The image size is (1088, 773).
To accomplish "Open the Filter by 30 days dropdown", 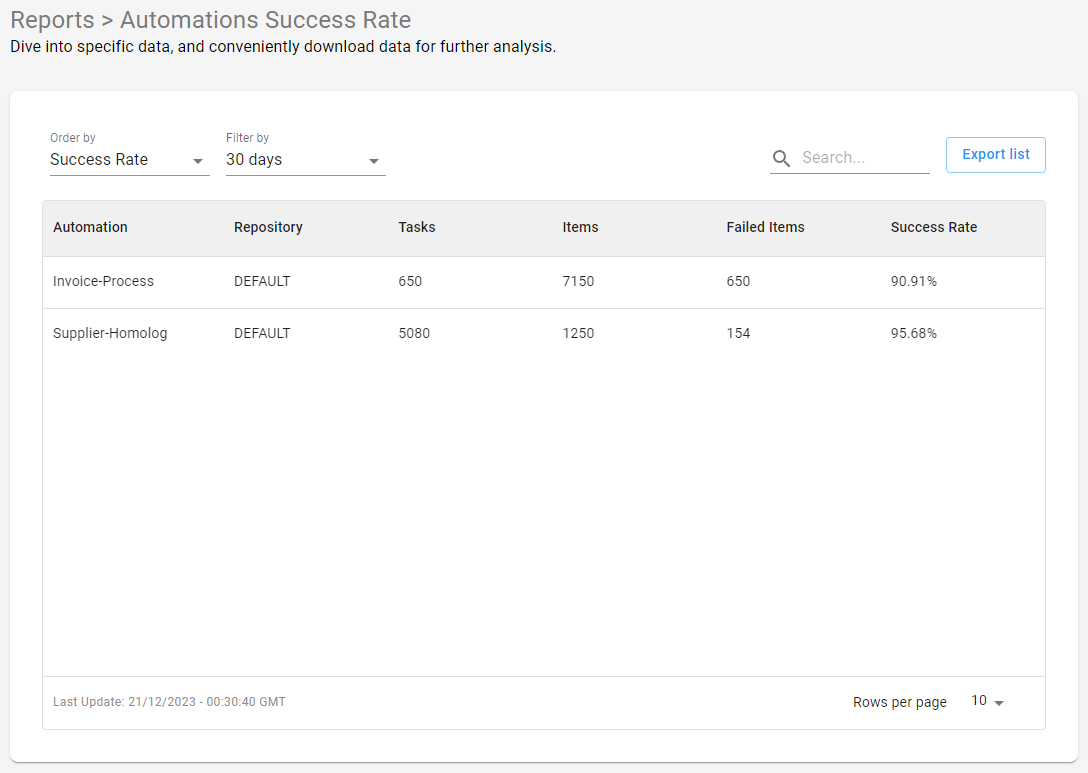I will click(x=305, y=160).
